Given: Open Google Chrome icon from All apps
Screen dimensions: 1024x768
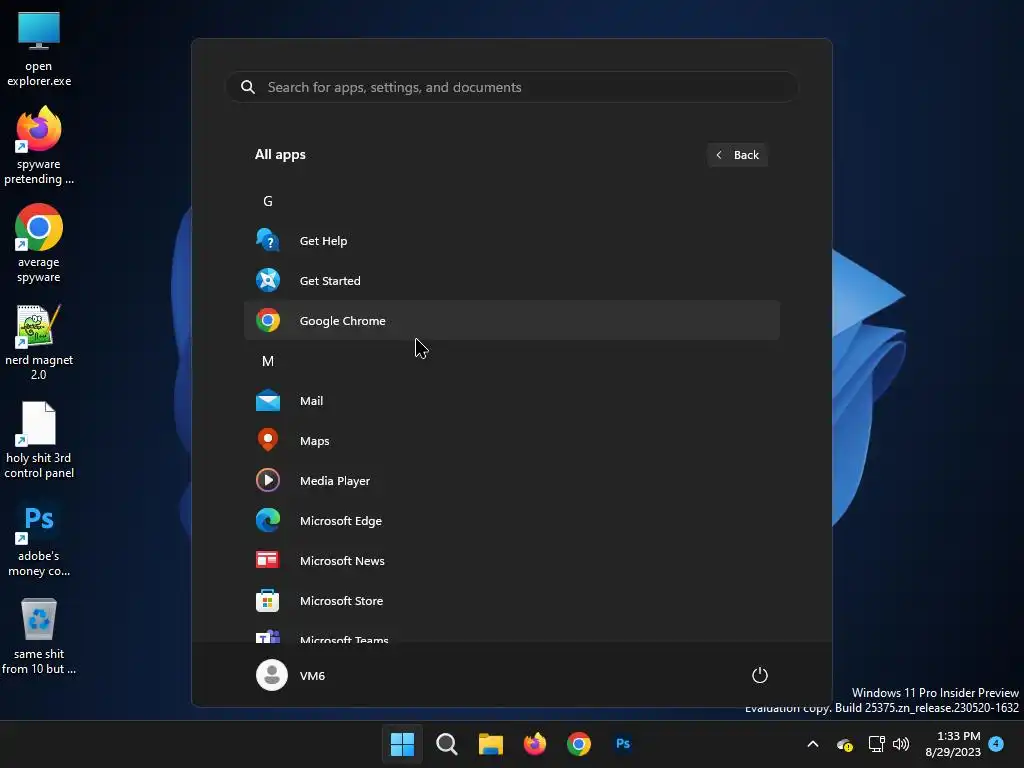Looking at the screenshot, I should (268, 320).
